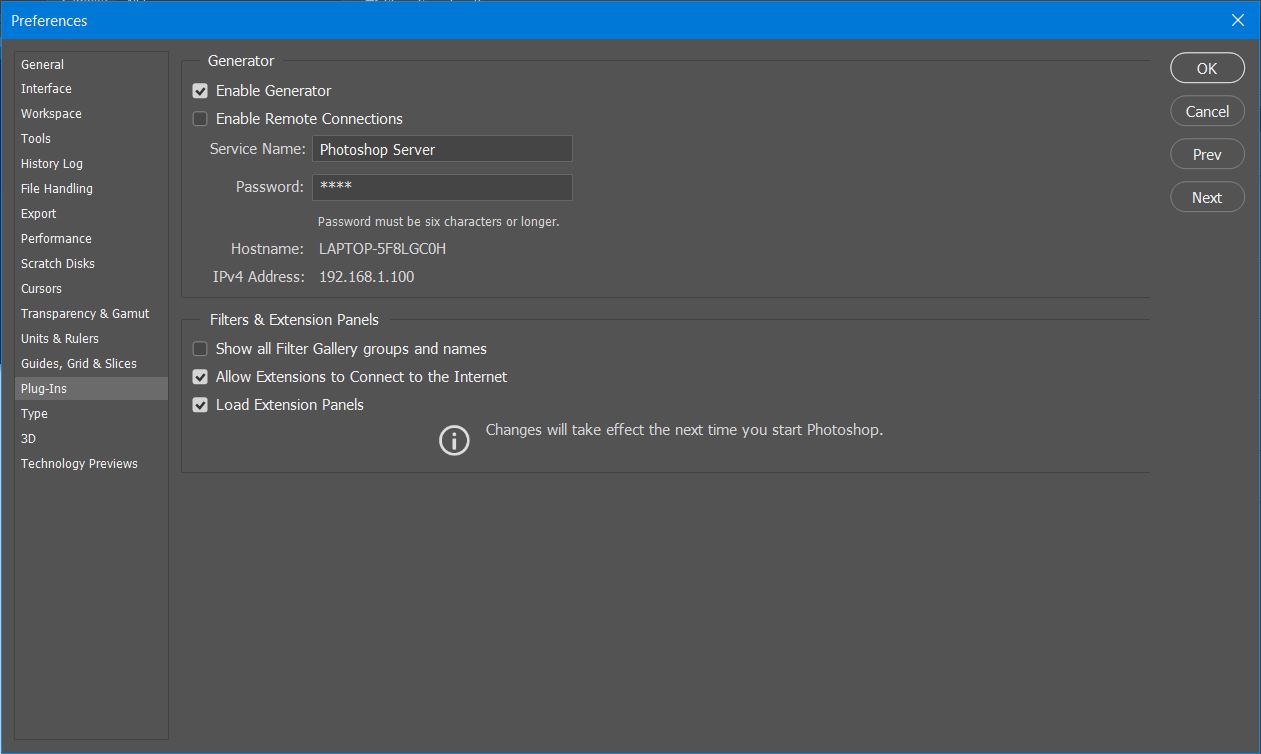Open Export preferences

click(91, 214)
